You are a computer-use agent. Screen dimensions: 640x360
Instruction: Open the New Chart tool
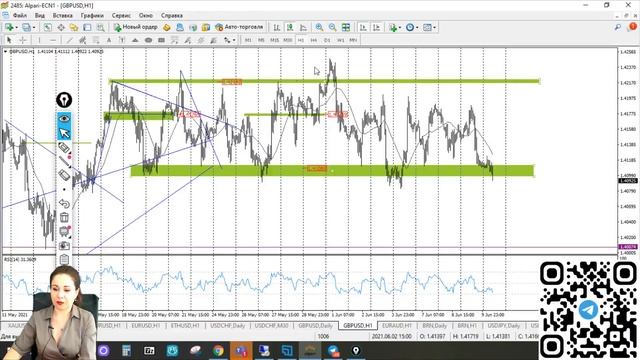9,27
